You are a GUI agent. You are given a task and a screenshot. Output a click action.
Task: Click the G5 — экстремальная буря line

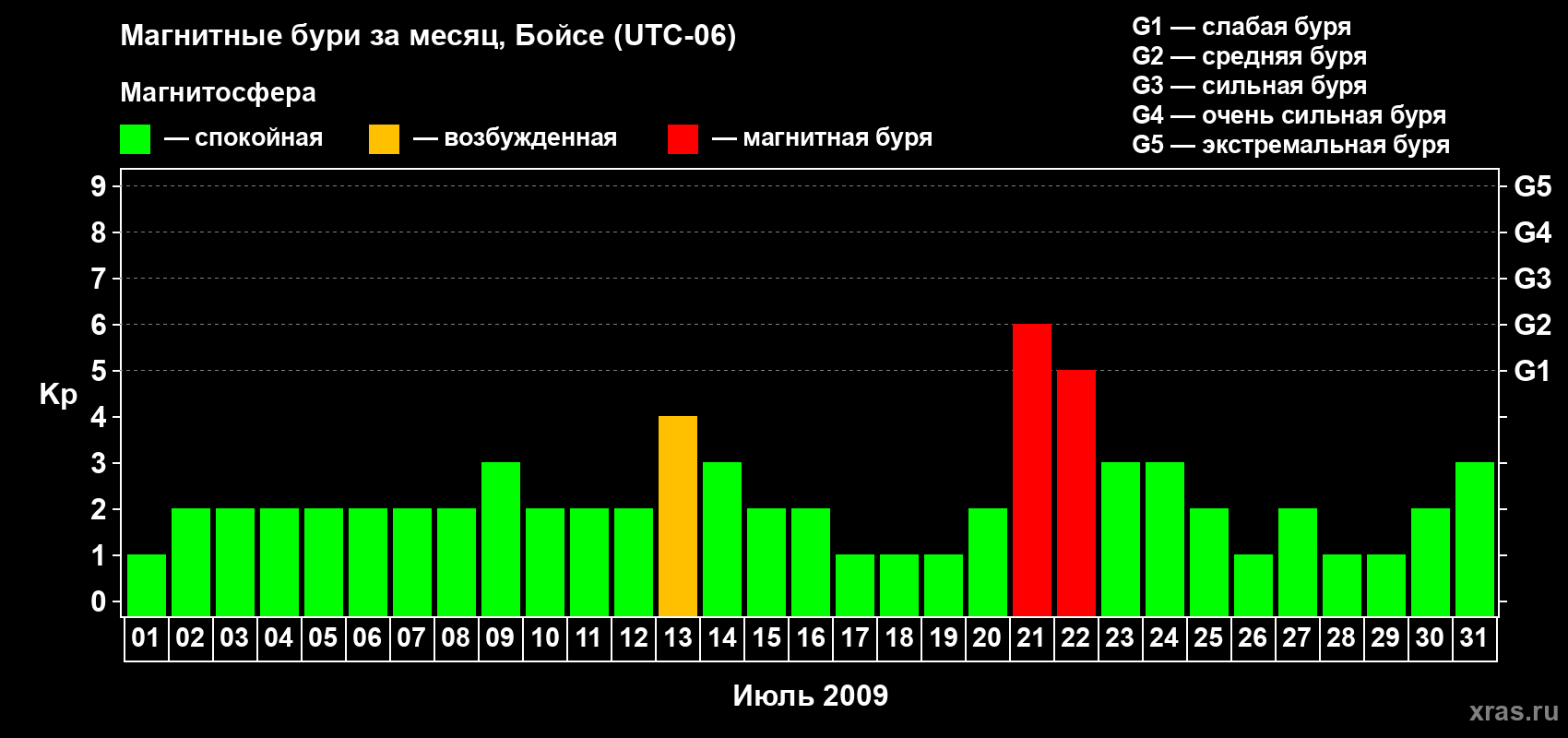point(1290,145)
